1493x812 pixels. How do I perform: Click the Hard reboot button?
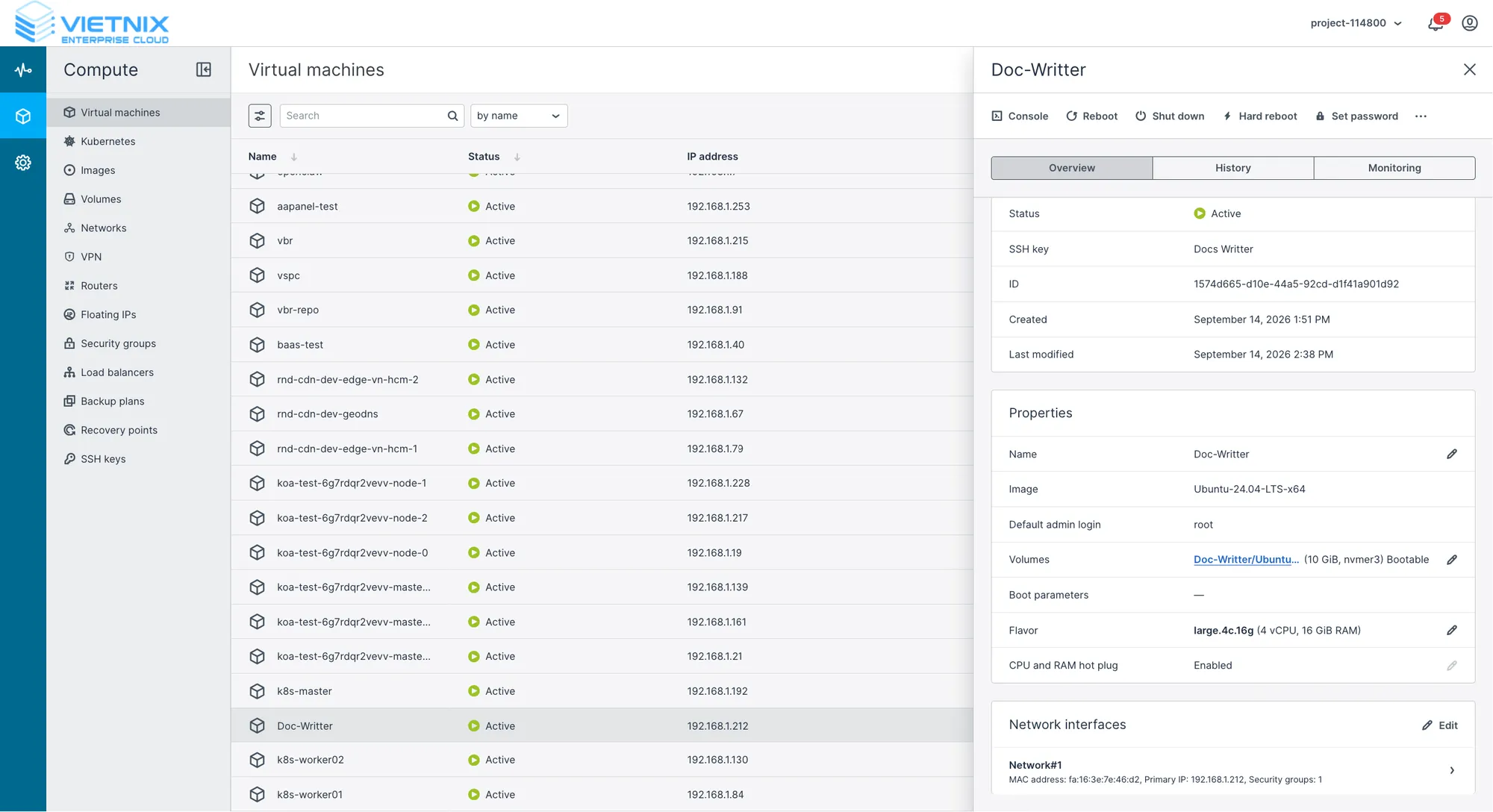coord(1260,116)
